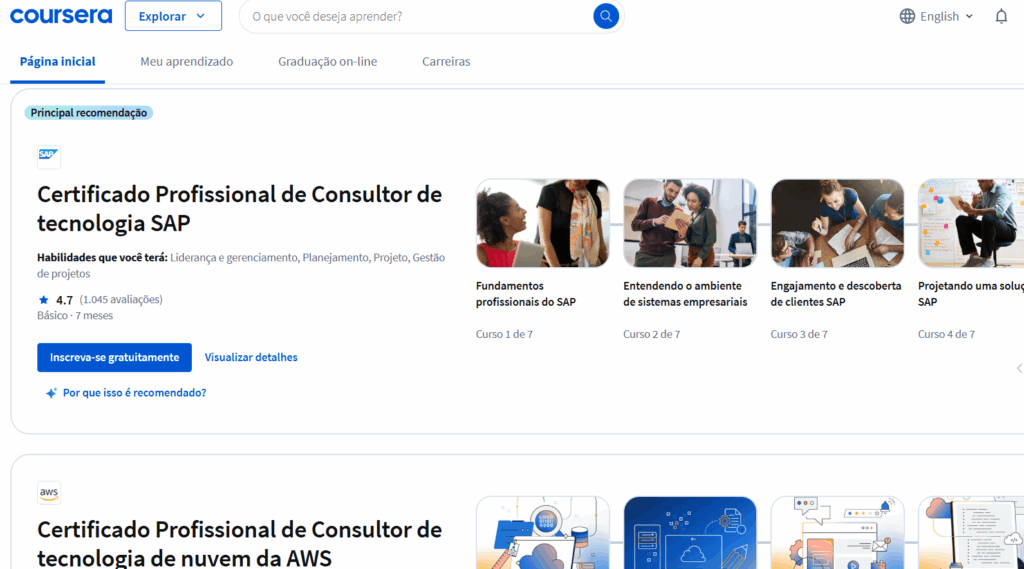Click the Coursera logo
This screenshot has height=569, width=1024.
(x=61, y=16)
